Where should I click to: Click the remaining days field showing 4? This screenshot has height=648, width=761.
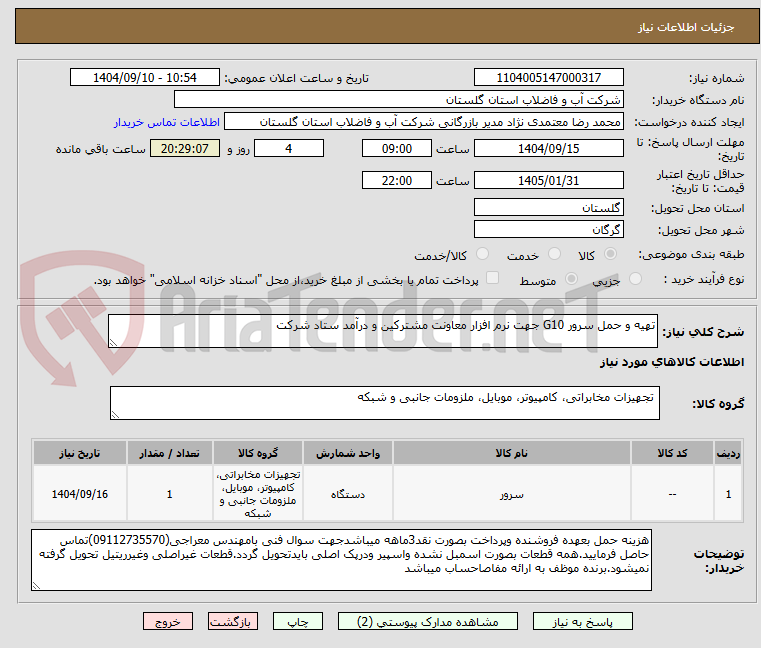pos(289,149)
